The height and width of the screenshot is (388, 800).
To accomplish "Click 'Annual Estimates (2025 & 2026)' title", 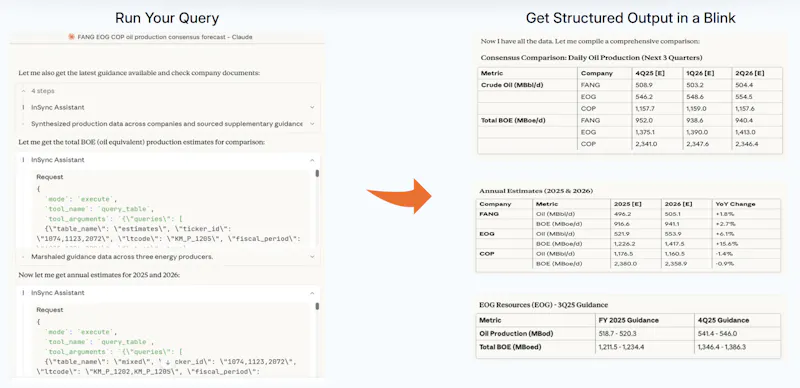I will [x=536, y=191].
